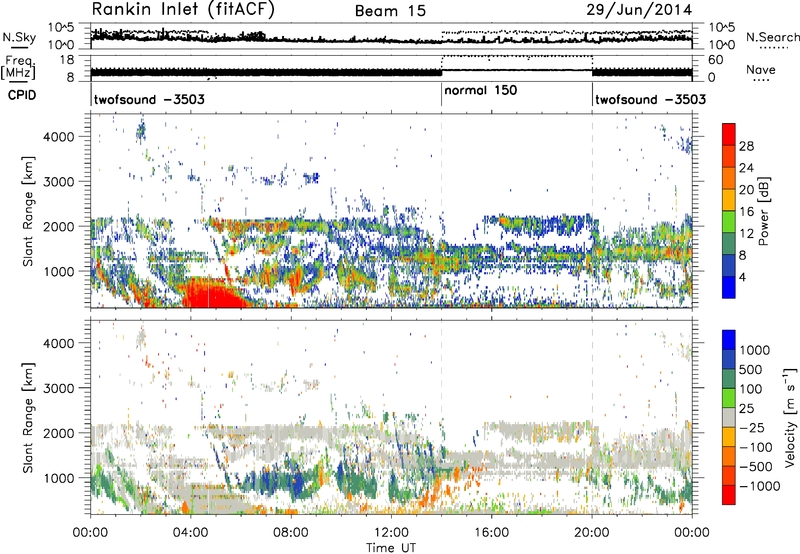Click the '4000' range tick in the power panel
The image size is (800, 554).
(59, 136)
